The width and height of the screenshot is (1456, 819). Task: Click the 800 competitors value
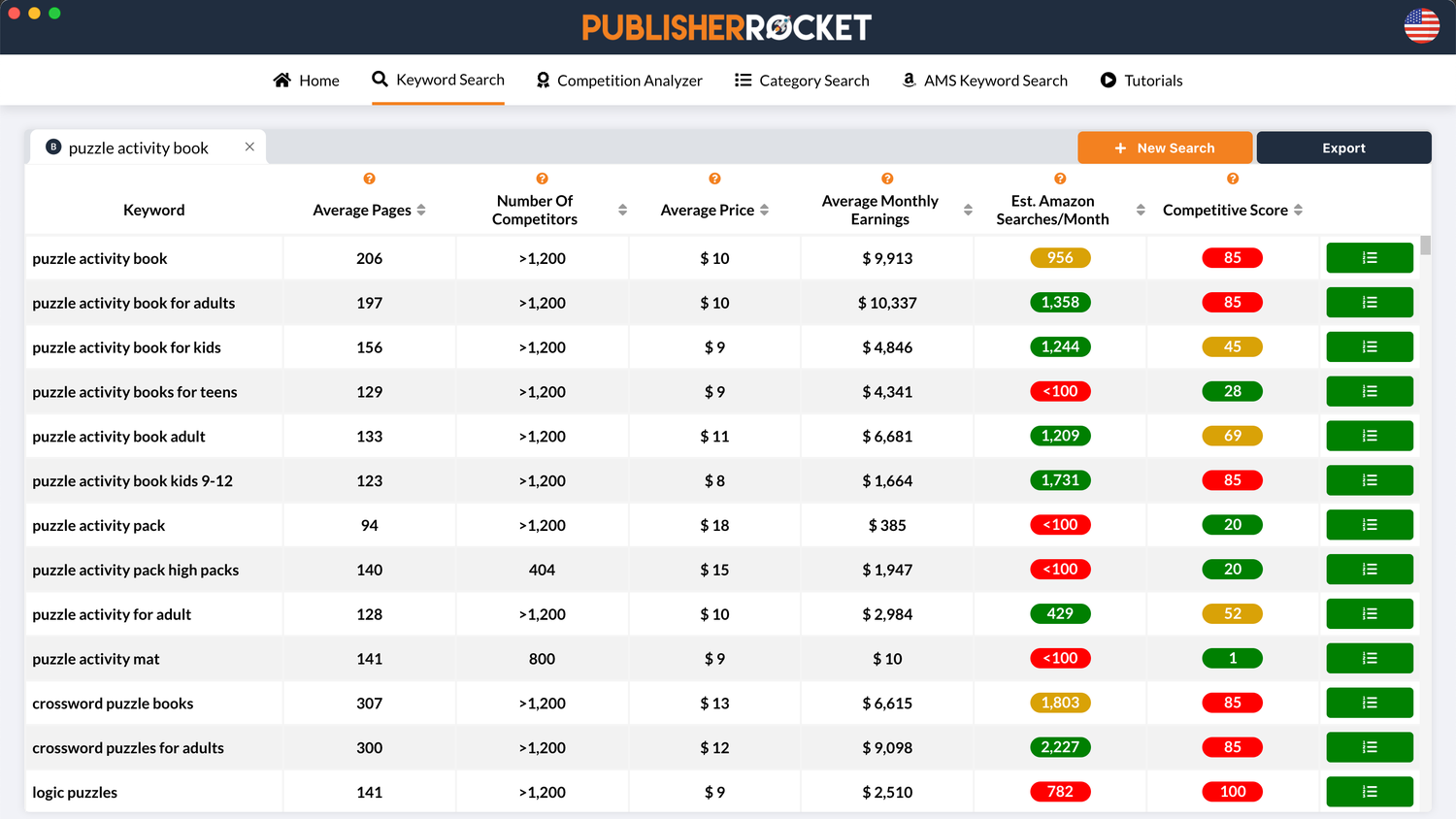click(x=542, y=659)
